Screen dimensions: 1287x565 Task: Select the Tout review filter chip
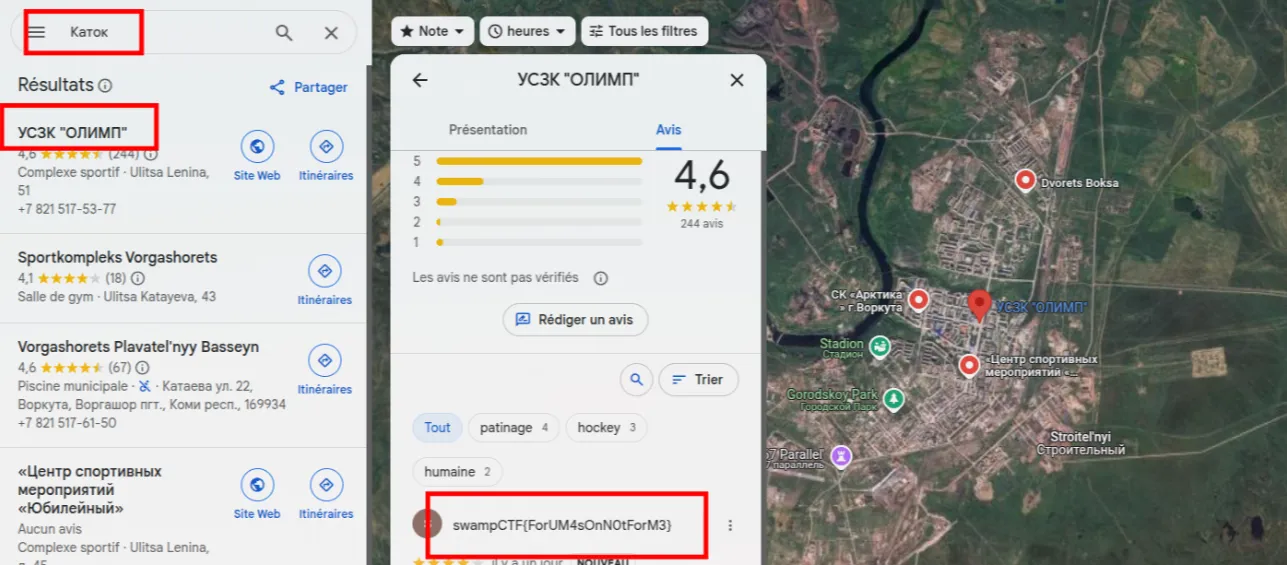tap(437, 428)
